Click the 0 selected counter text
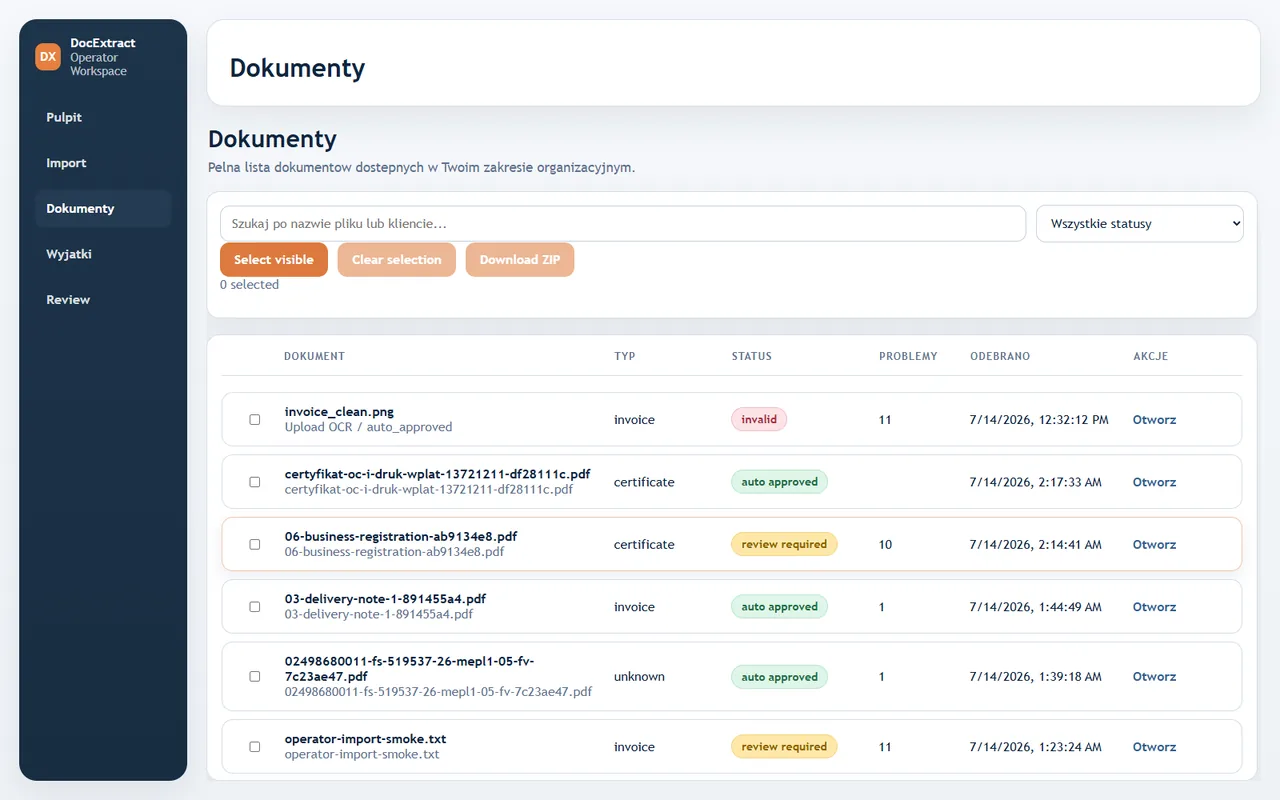Image resolution: width=1280 pixels, height=800 pixels. [249, 285]
